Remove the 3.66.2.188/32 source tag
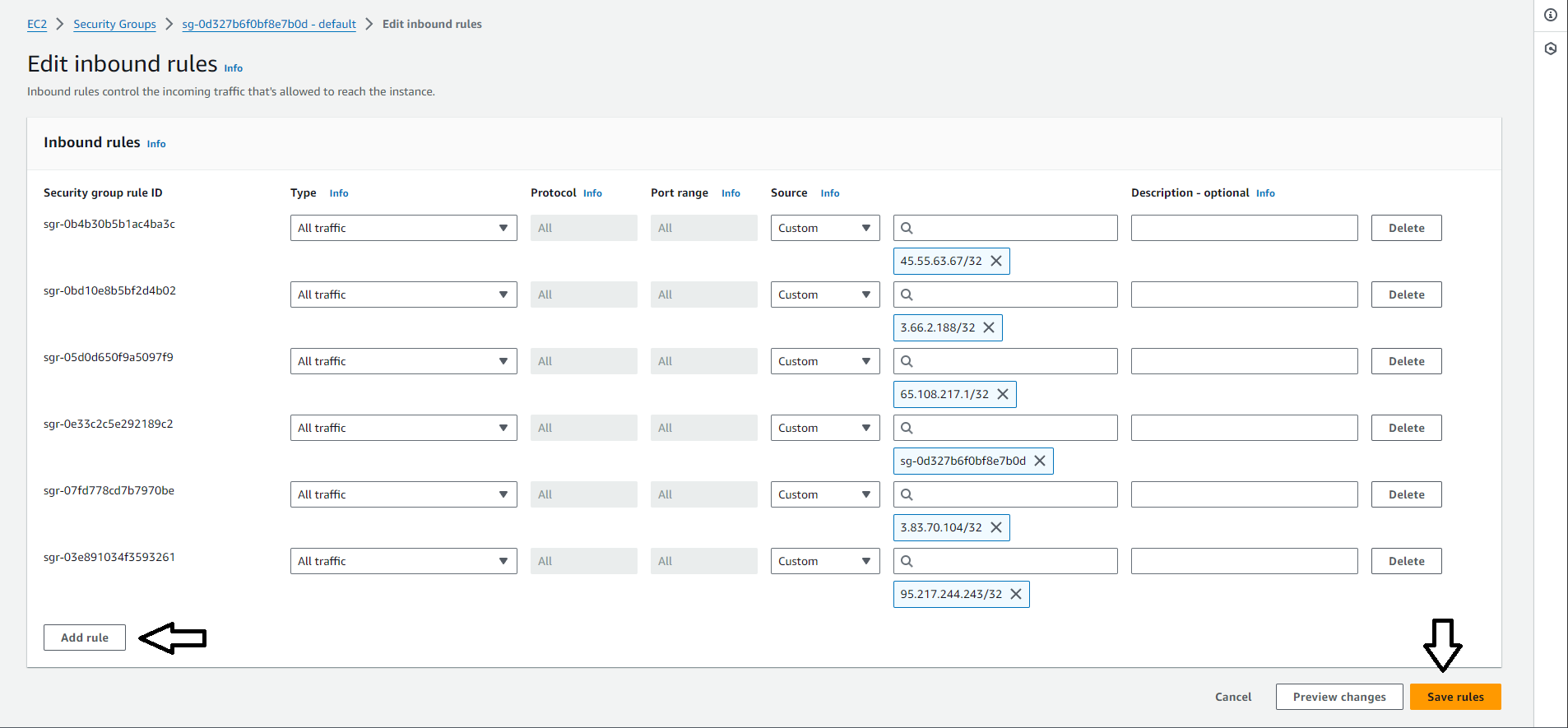1568x728 pixels. pyautogui.click(x=989, y=327)
